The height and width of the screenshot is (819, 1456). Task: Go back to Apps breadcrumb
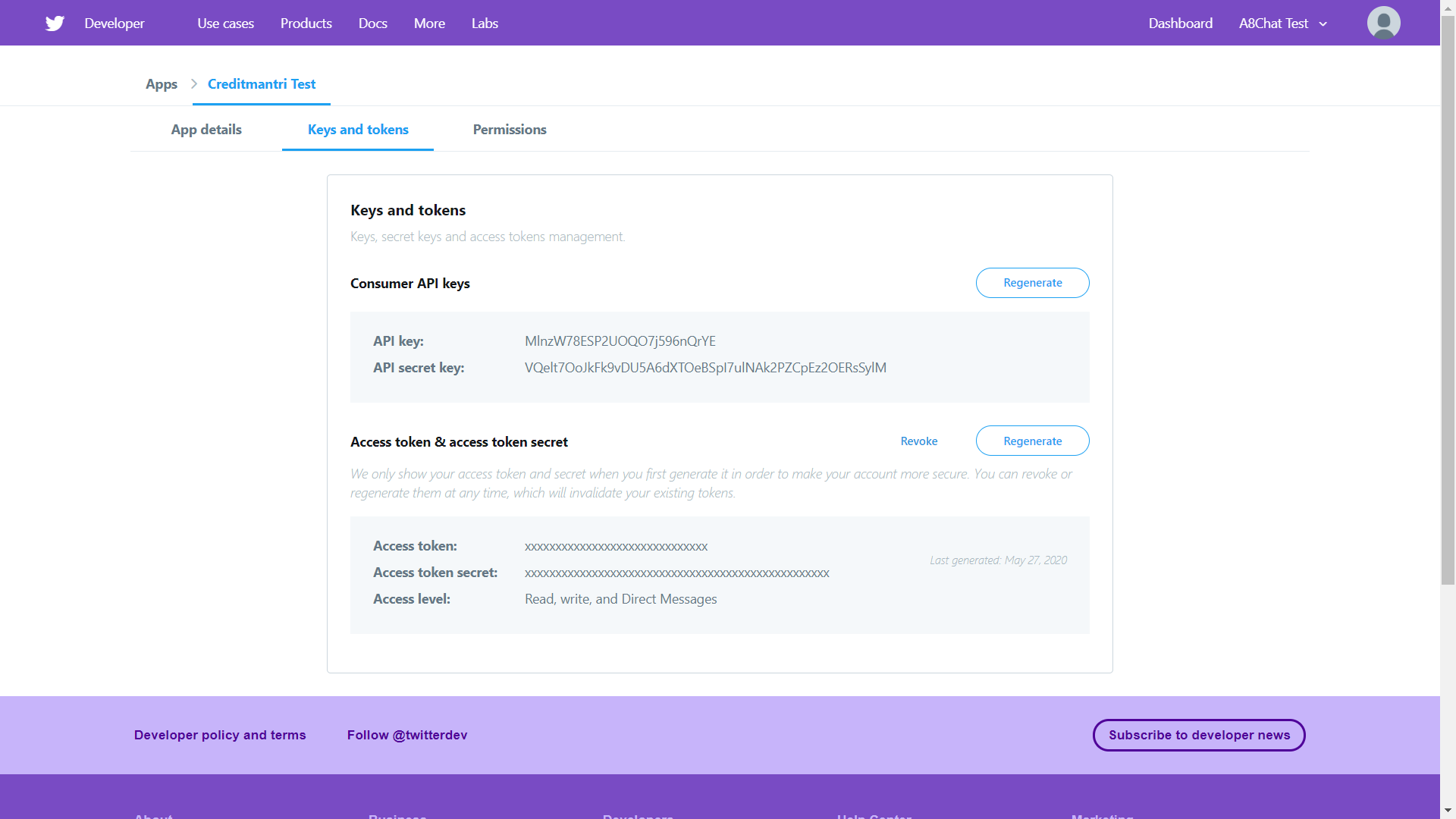(161, 84)
